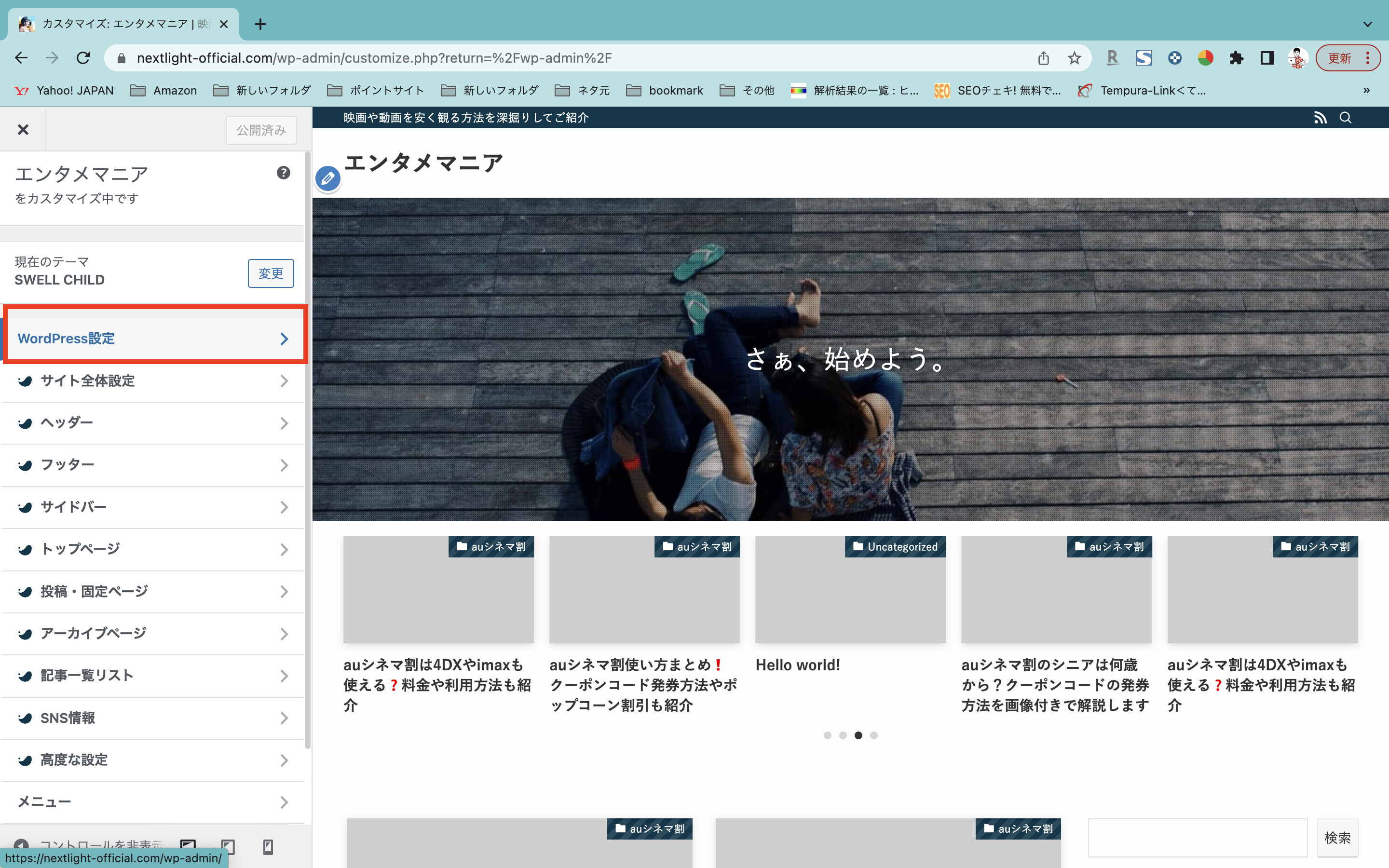
Task: Click the site lock icon in address bar
Action: 121,58
